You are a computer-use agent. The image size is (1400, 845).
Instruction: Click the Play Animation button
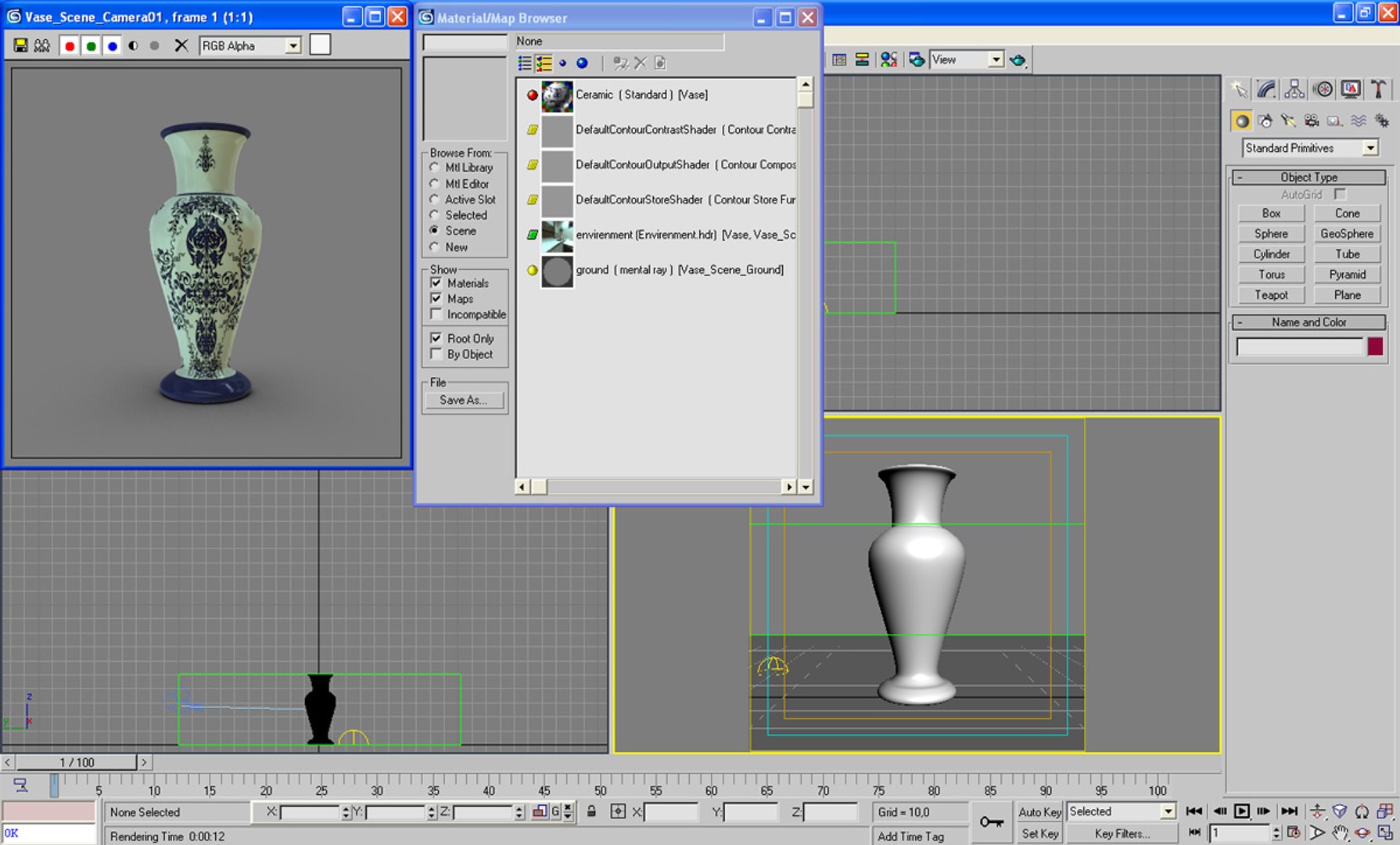coord(1241,811)
